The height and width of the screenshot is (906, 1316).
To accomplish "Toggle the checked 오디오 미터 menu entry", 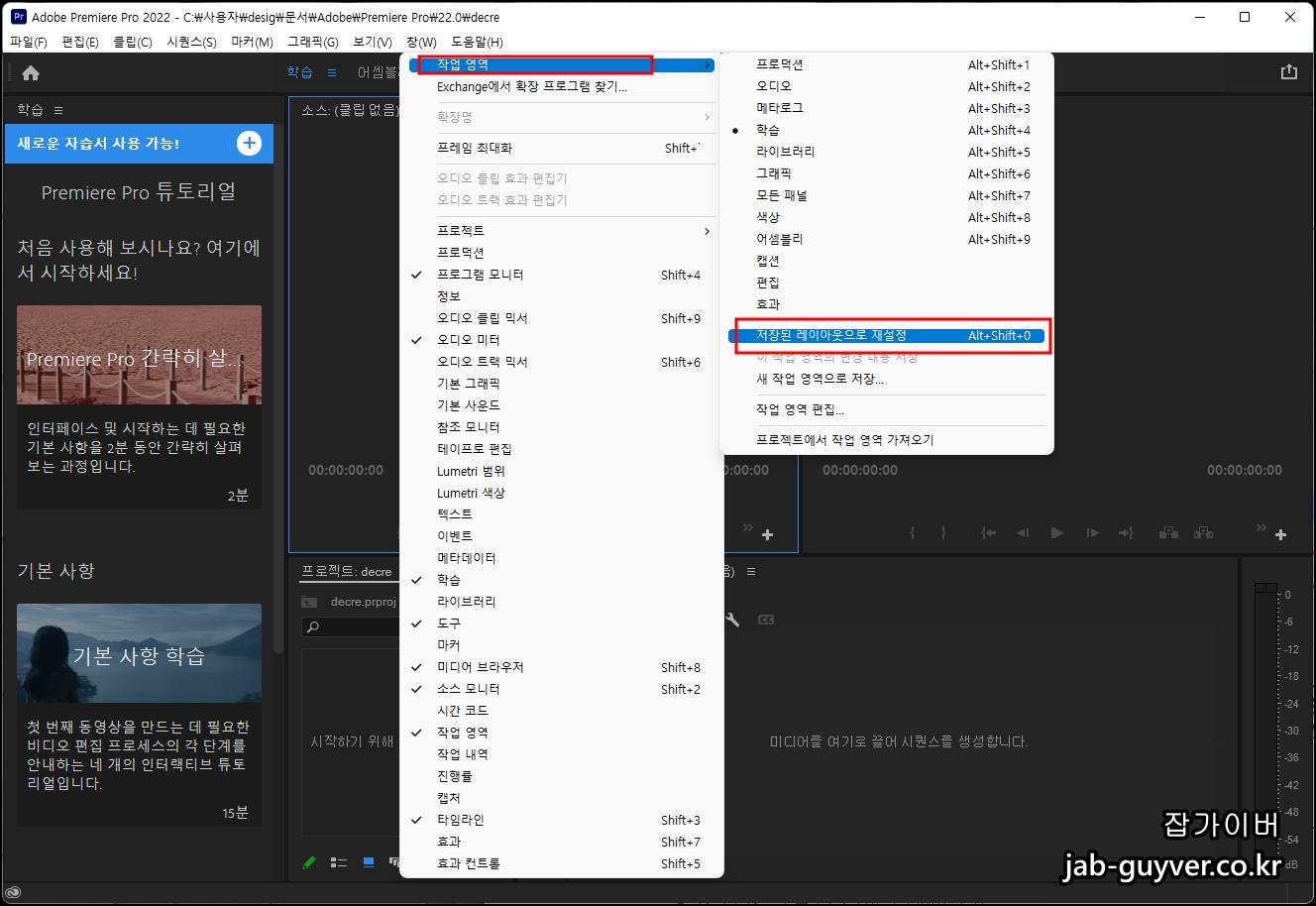I will point(561,340).
